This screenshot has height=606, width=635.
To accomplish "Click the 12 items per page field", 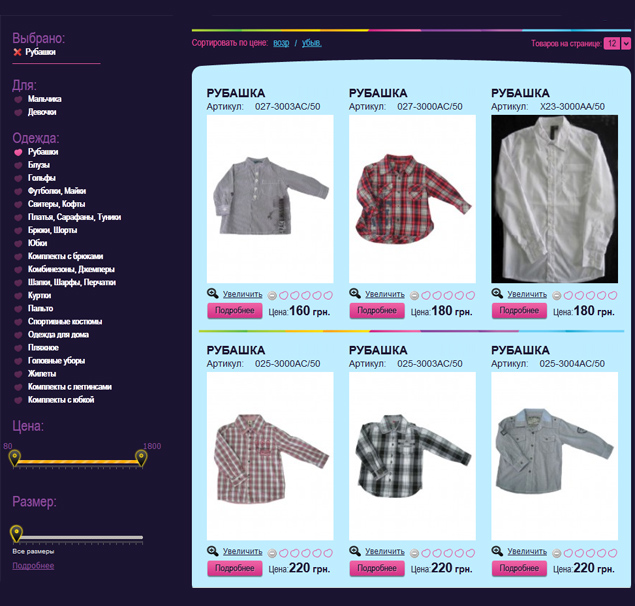I will 612,43.
